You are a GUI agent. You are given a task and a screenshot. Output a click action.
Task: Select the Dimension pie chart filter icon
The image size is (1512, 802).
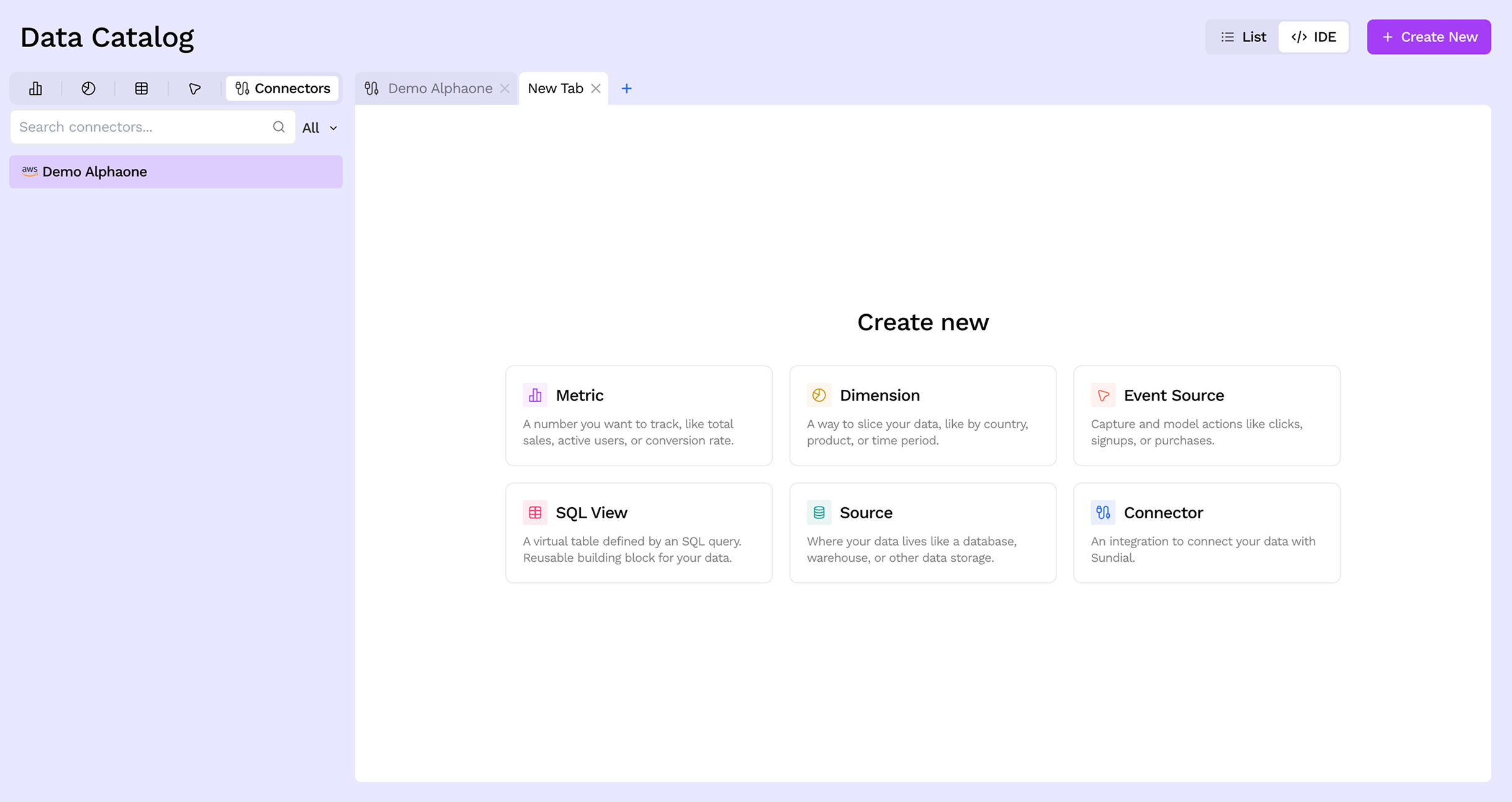(x=88, y=88)
